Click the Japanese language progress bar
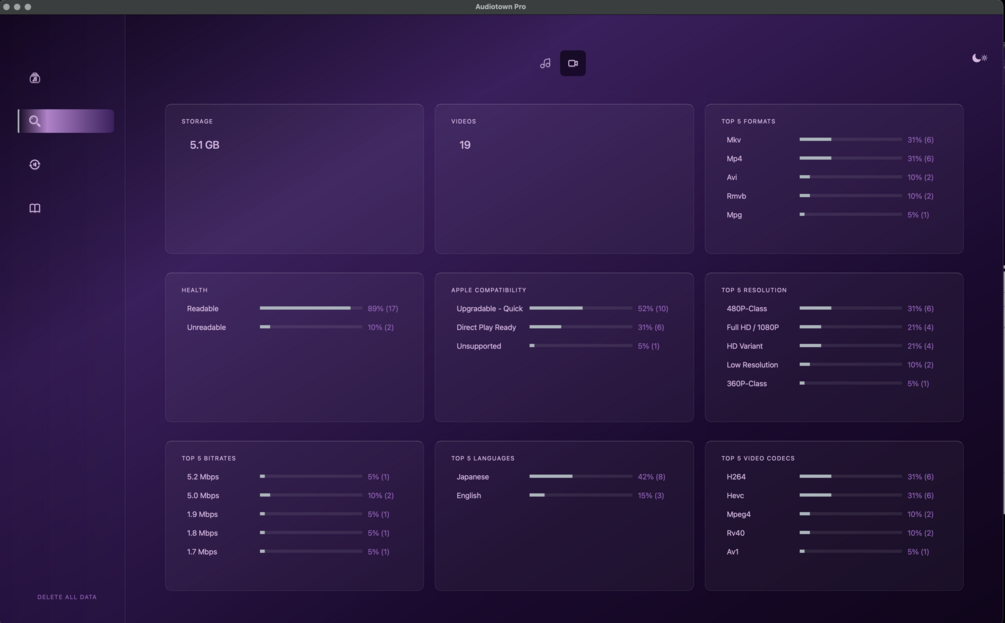1005x623 pixels. click(x=581, y=476)
